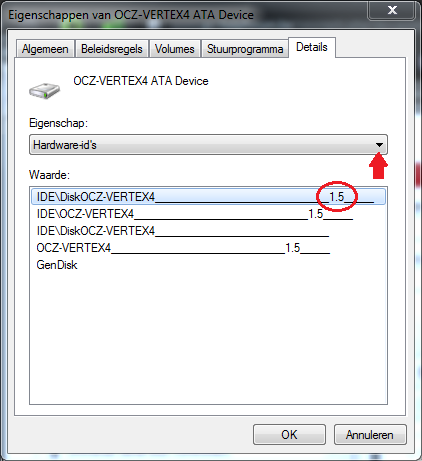Select the Hardware-id's combo box

point(208,145)
